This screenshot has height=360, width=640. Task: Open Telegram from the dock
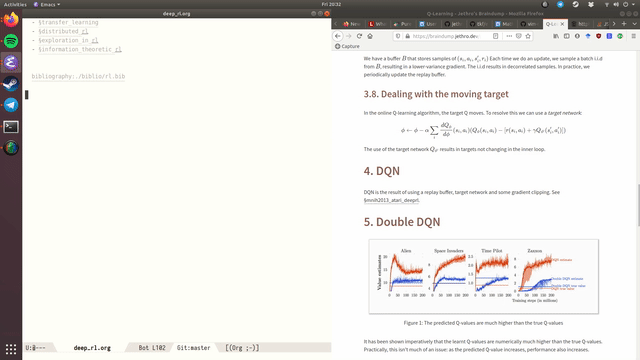click(11, 105)
